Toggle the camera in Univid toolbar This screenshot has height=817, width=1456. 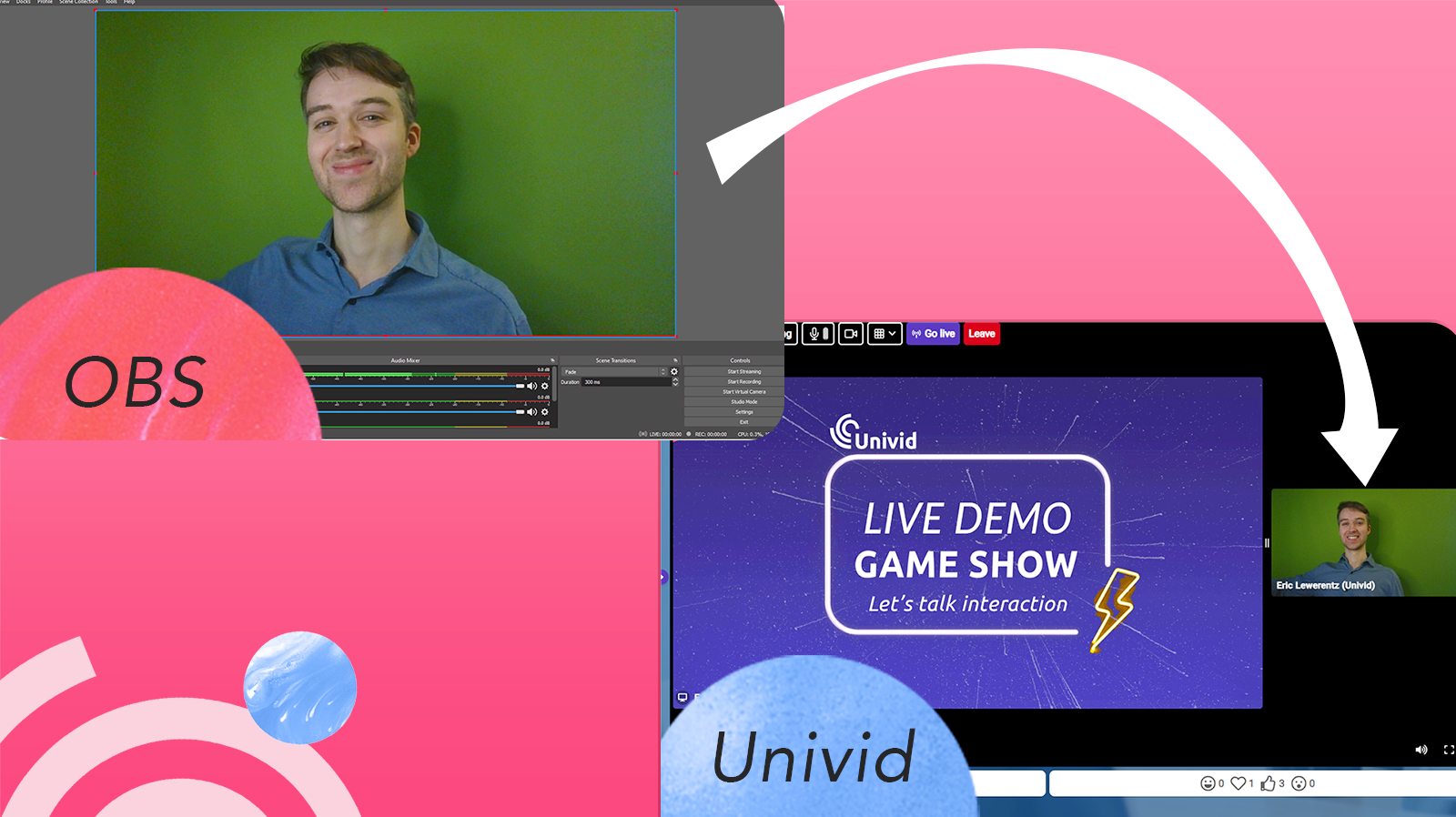click(x=851, y=334)
